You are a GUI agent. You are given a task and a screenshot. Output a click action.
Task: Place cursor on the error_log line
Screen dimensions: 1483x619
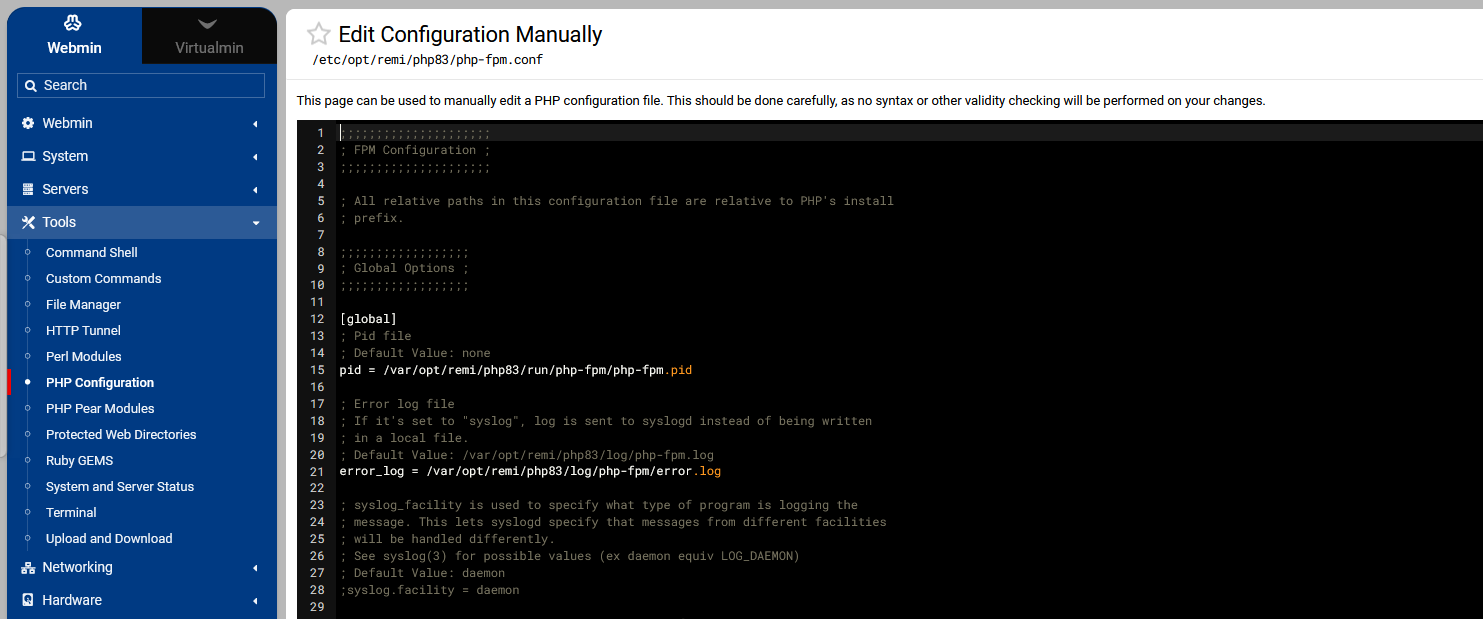tap(530, 471)
